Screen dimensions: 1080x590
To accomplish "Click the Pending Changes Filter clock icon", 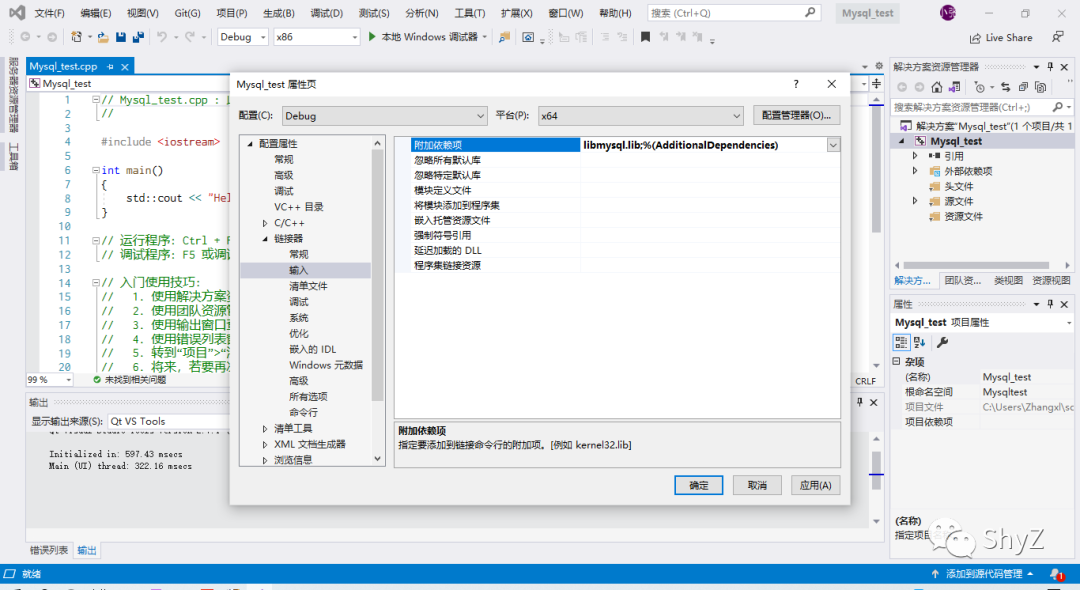I will (979, 87).
